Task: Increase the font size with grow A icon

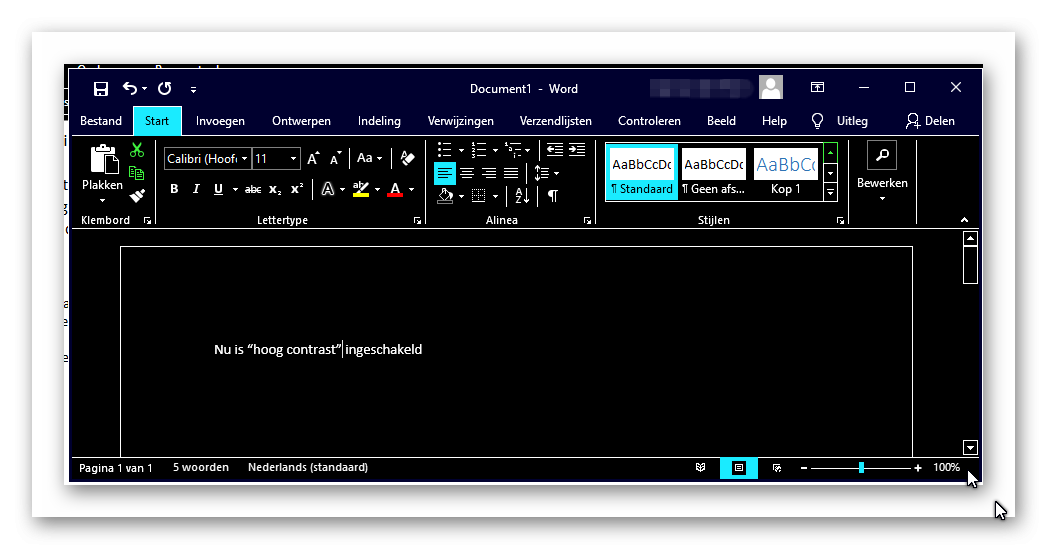Action: point(313,158)
